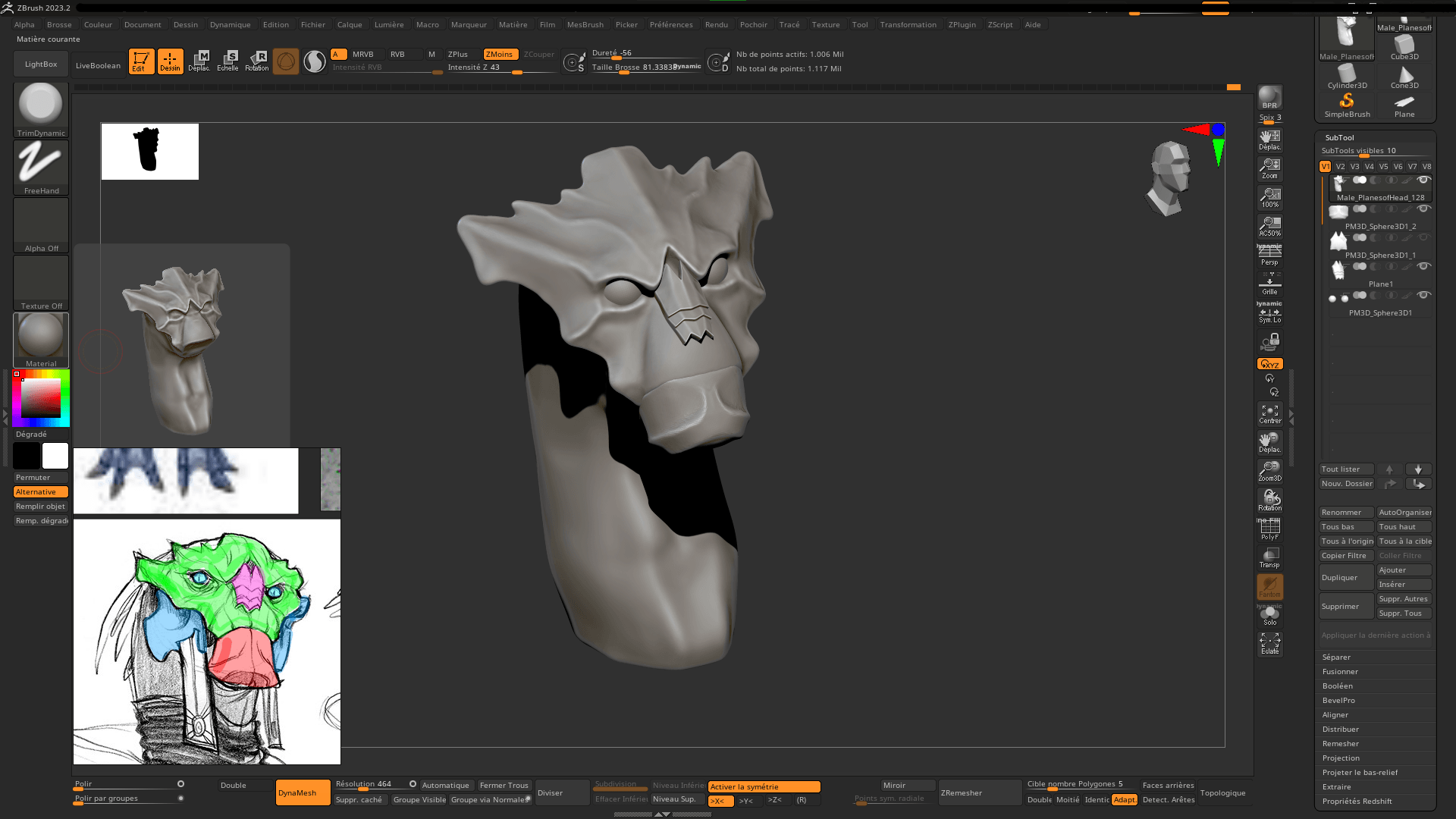Click the camera lock icon

[1270, 342]
